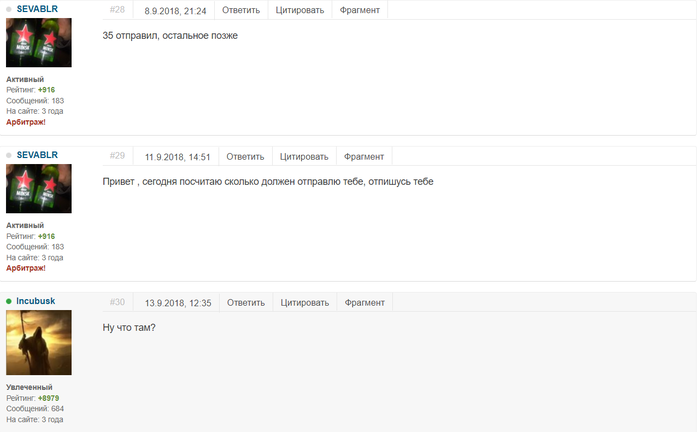
Task: Click the date 13.9.2018, 12:35
Action: tap(178, 303)
